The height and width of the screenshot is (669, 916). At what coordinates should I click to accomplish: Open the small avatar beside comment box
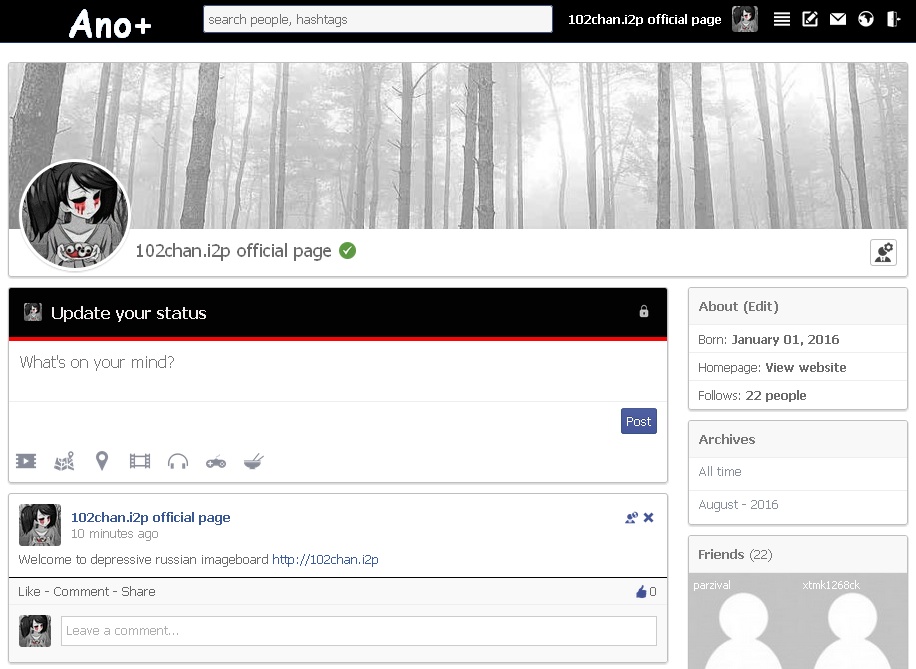35,631
